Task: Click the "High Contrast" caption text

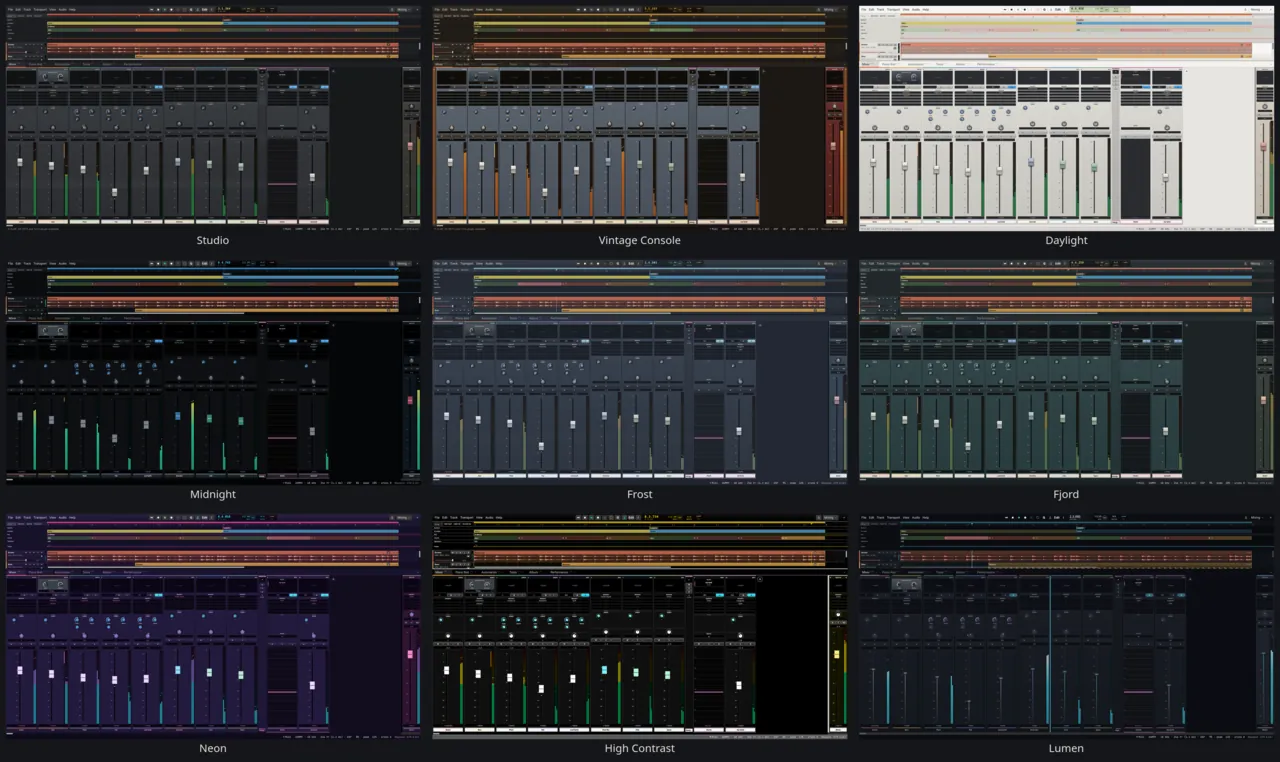Action: 640,748
